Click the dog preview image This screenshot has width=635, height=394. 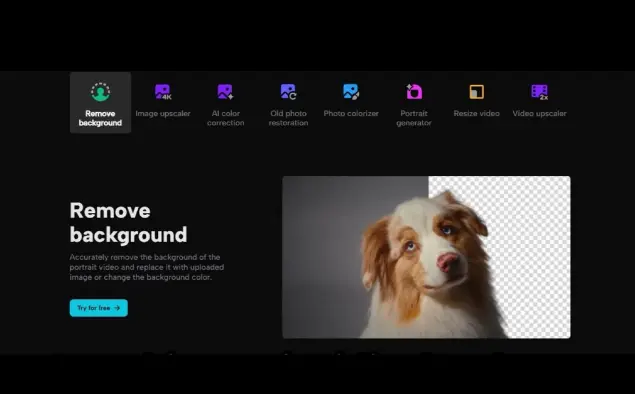(426, 257)
